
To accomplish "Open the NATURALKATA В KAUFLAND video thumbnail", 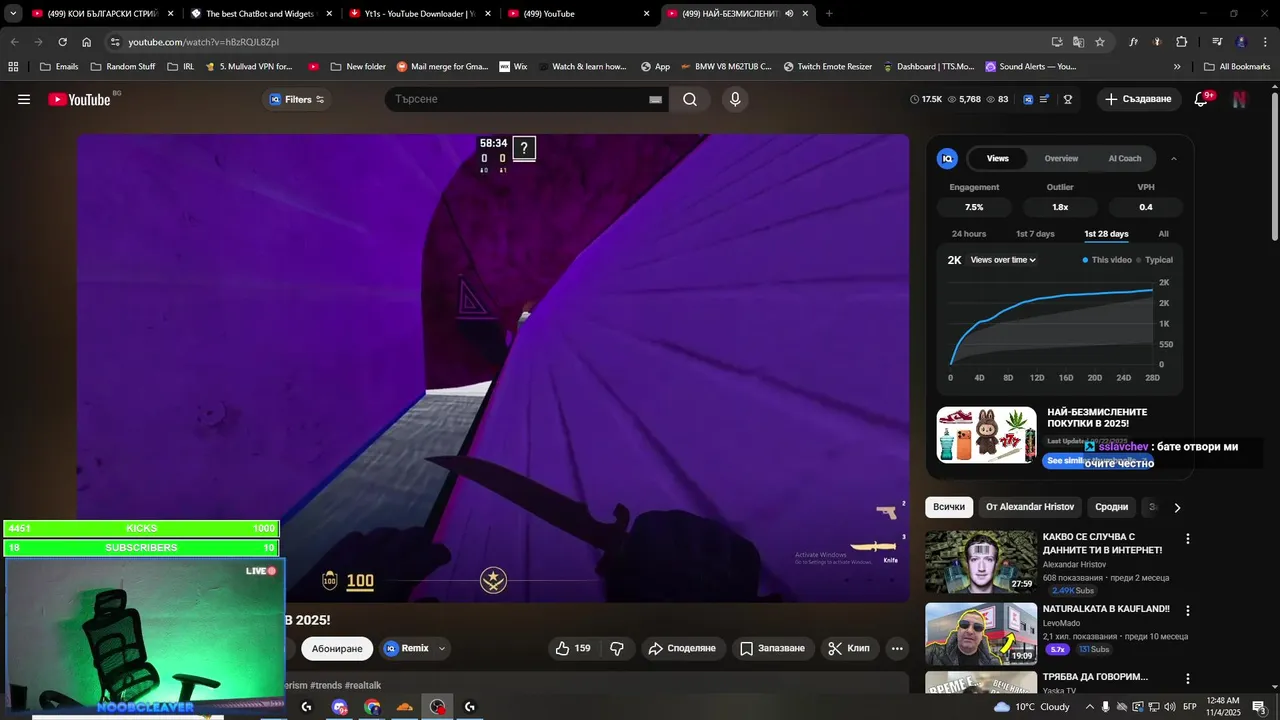I will [x=981, y=634].
